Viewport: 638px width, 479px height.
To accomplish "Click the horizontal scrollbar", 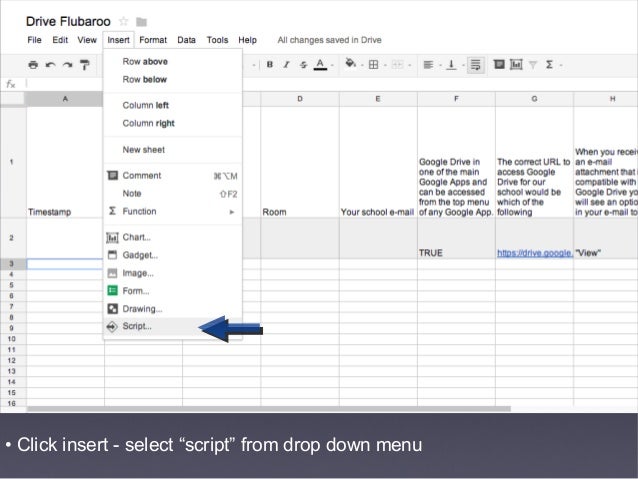I will (x=269, y=409).
